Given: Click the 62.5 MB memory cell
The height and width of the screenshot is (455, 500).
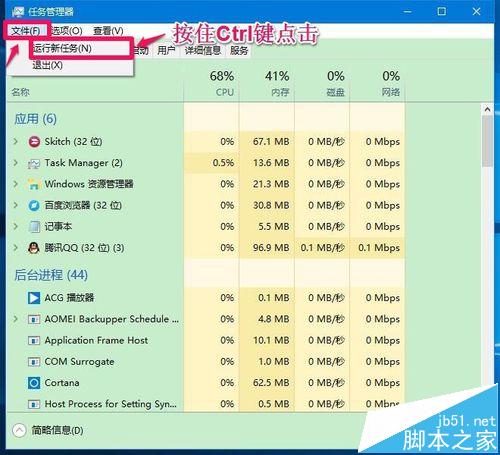Looking at the screenshot, I should pyautogui.click(x=267, y=383).
